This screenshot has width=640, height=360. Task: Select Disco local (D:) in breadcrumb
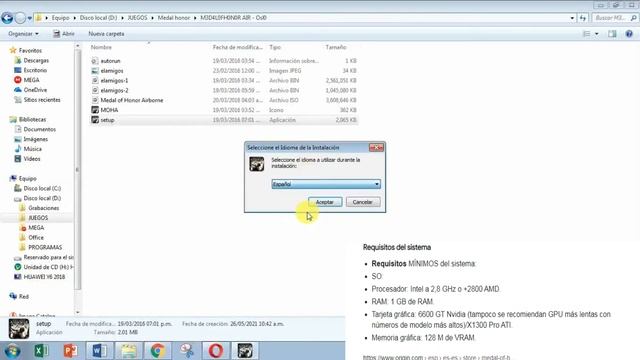click(98, 18)
